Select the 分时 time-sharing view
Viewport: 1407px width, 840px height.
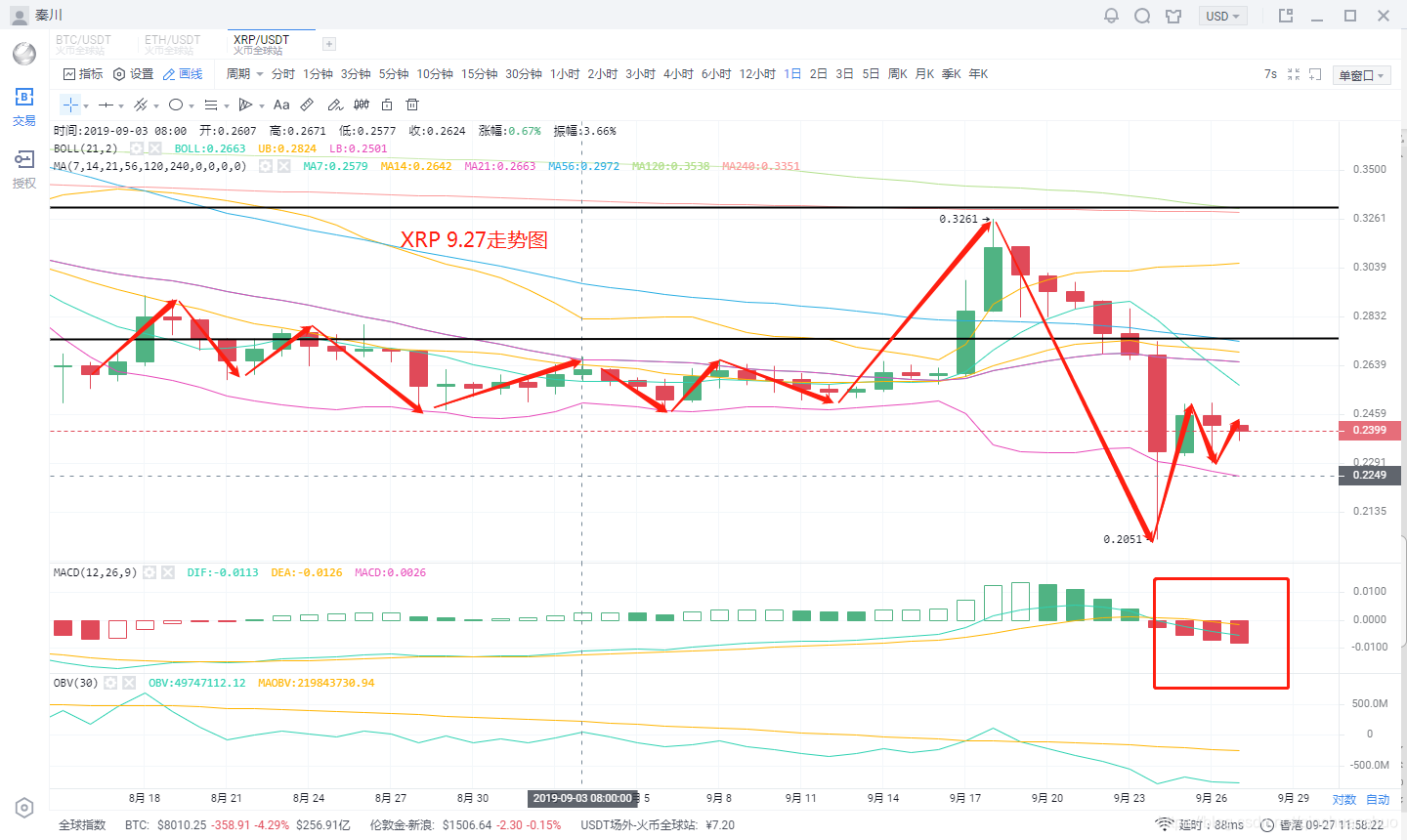pos(282,74)
